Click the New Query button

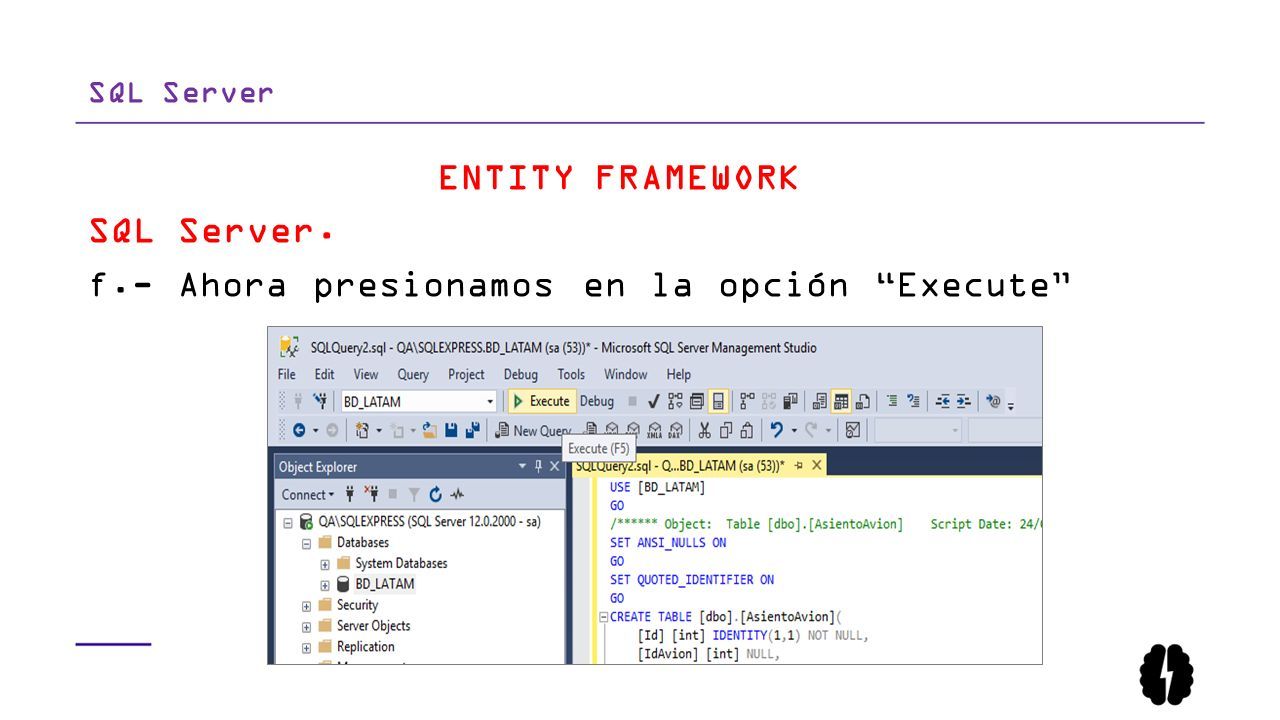533,431
